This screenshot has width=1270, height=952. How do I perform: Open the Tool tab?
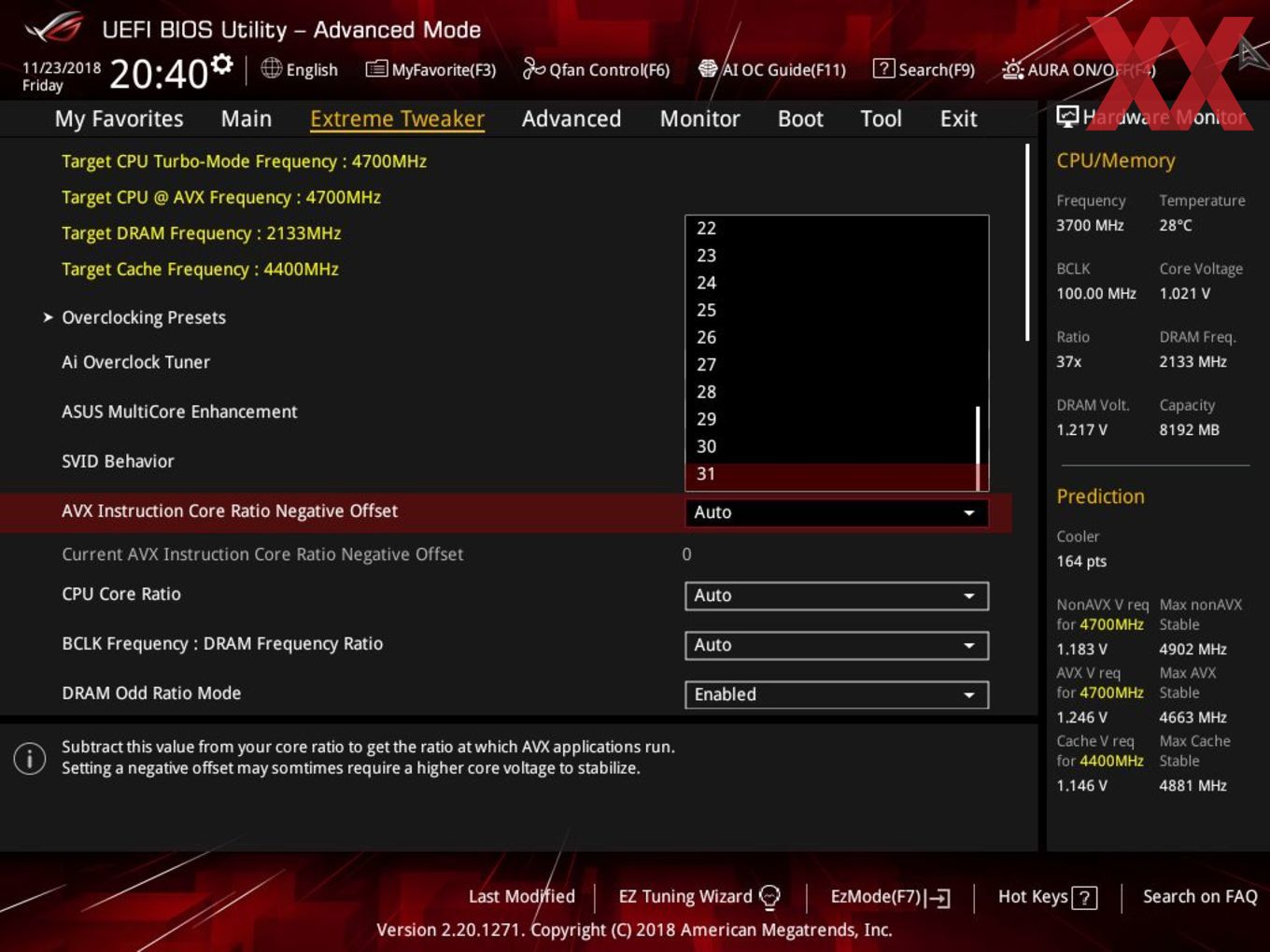pyautogui.click(x=881, y=119)
